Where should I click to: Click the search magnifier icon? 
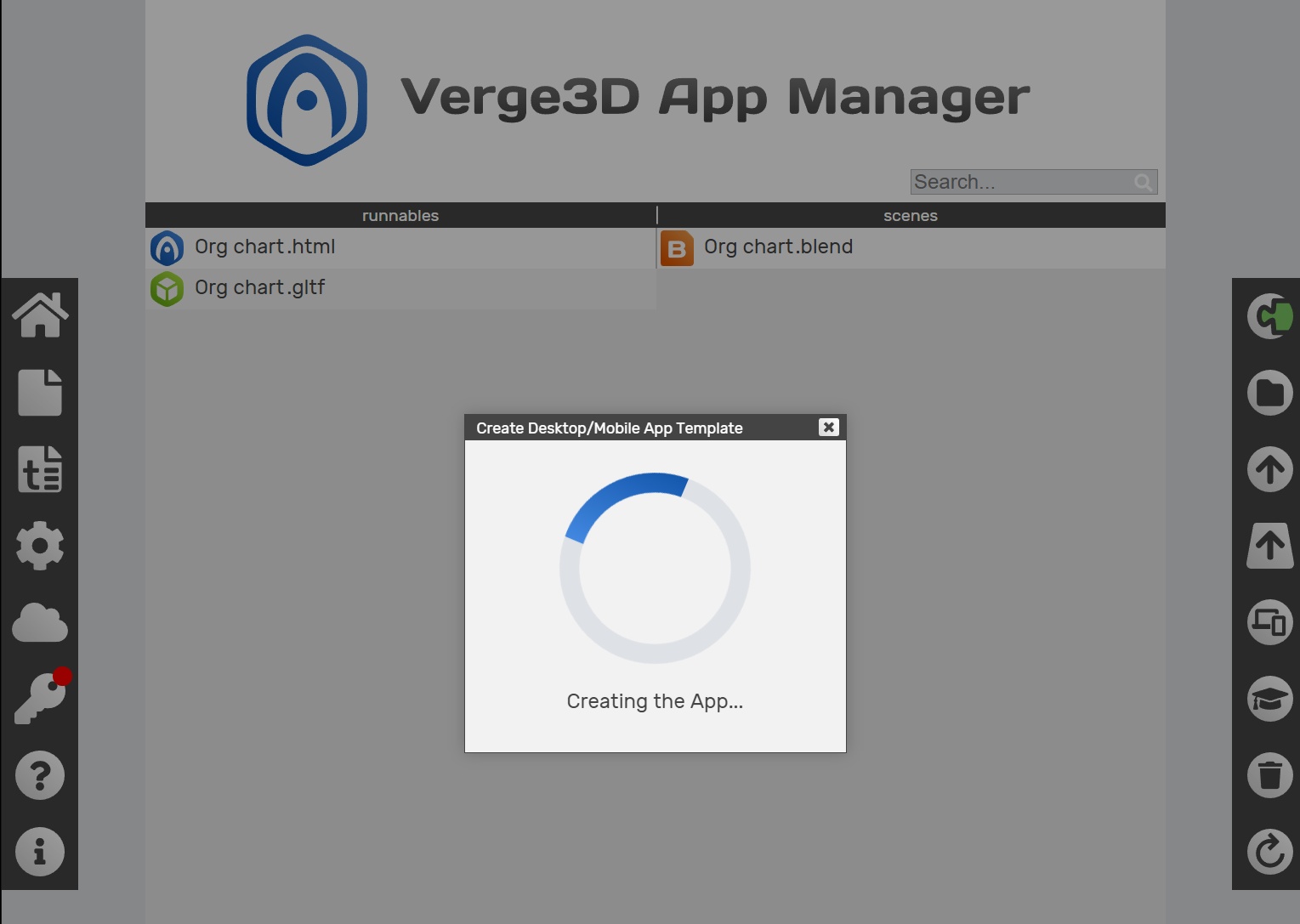[x=1144, y=182]
